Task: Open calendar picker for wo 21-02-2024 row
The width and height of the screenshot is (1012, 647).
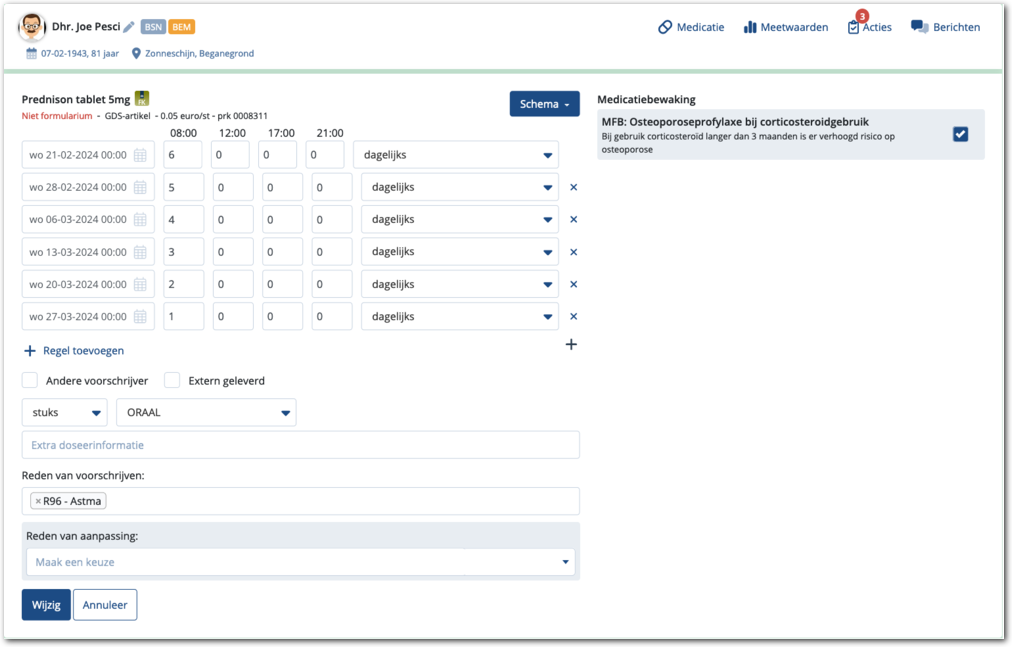Action: pos(140,155)
